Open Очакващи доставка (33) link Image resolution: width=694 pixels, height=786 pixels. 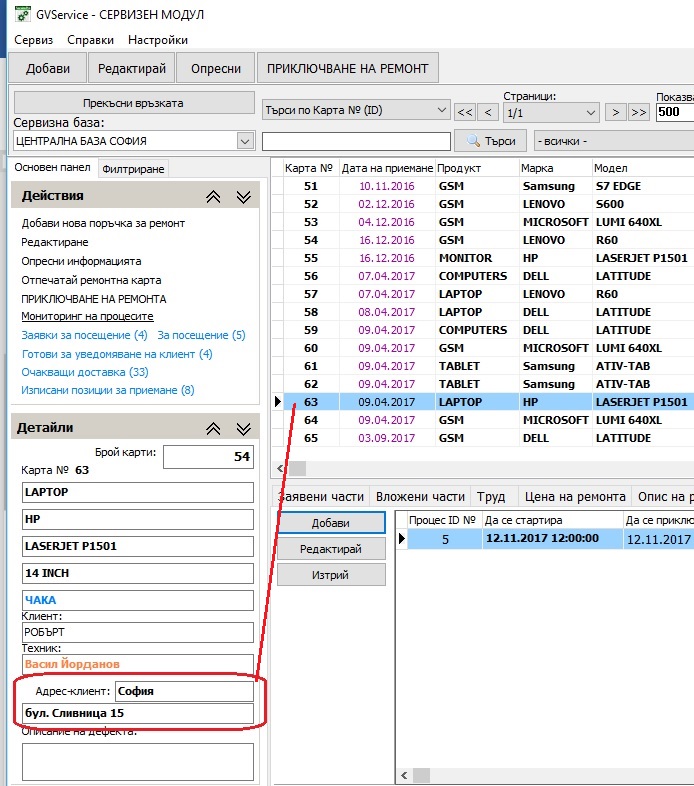pyautogui.click(x=85, y=372)
